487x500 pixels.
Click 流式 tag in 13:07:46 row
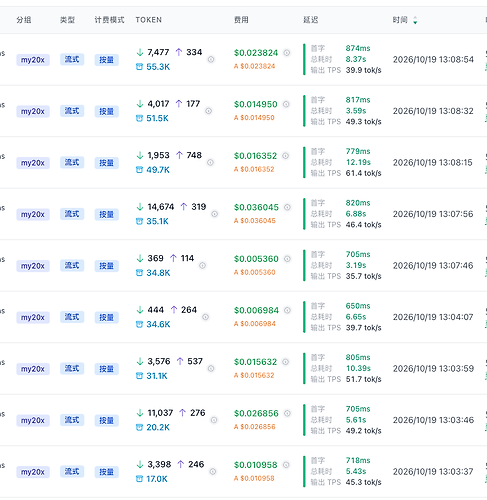click(72, 265)
